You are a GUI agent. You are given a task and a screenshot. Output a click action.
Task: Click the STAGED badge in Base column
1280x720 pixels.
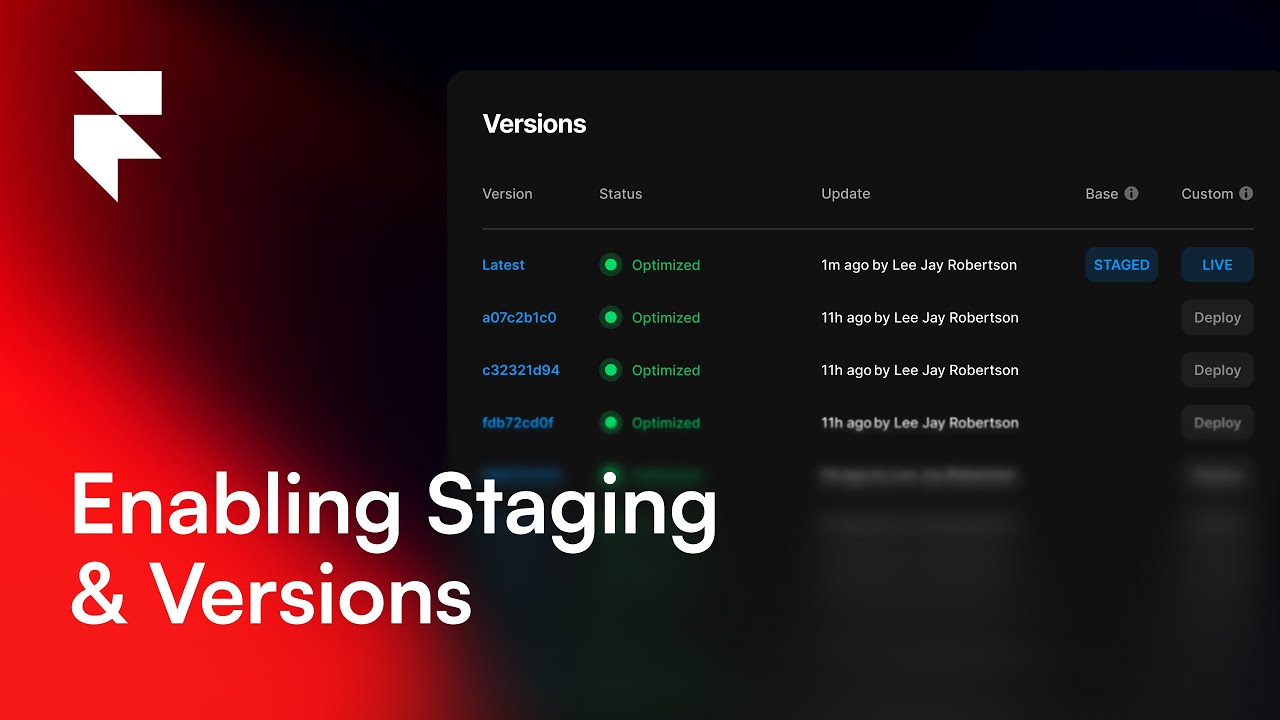1122,265
